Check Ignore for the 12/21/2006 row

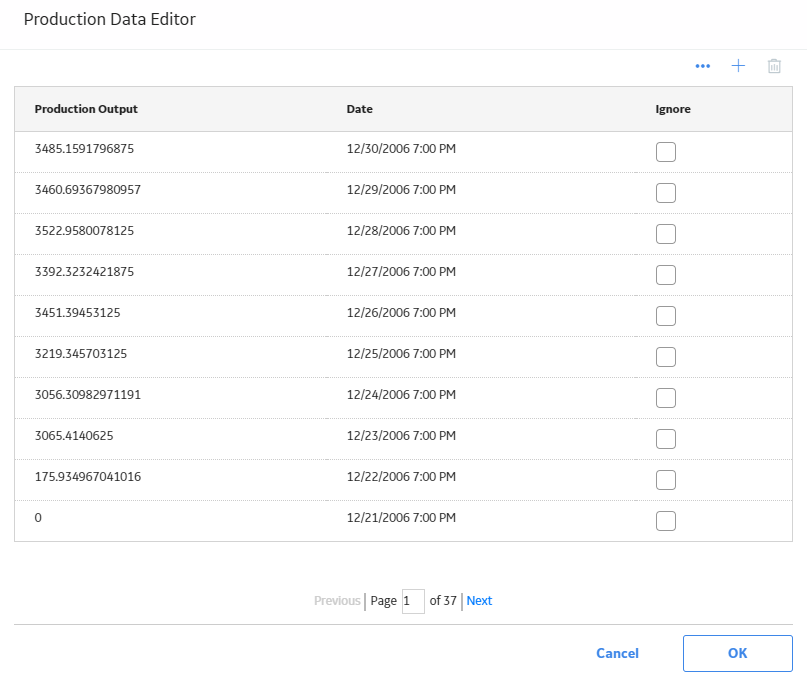pos(665,521)
